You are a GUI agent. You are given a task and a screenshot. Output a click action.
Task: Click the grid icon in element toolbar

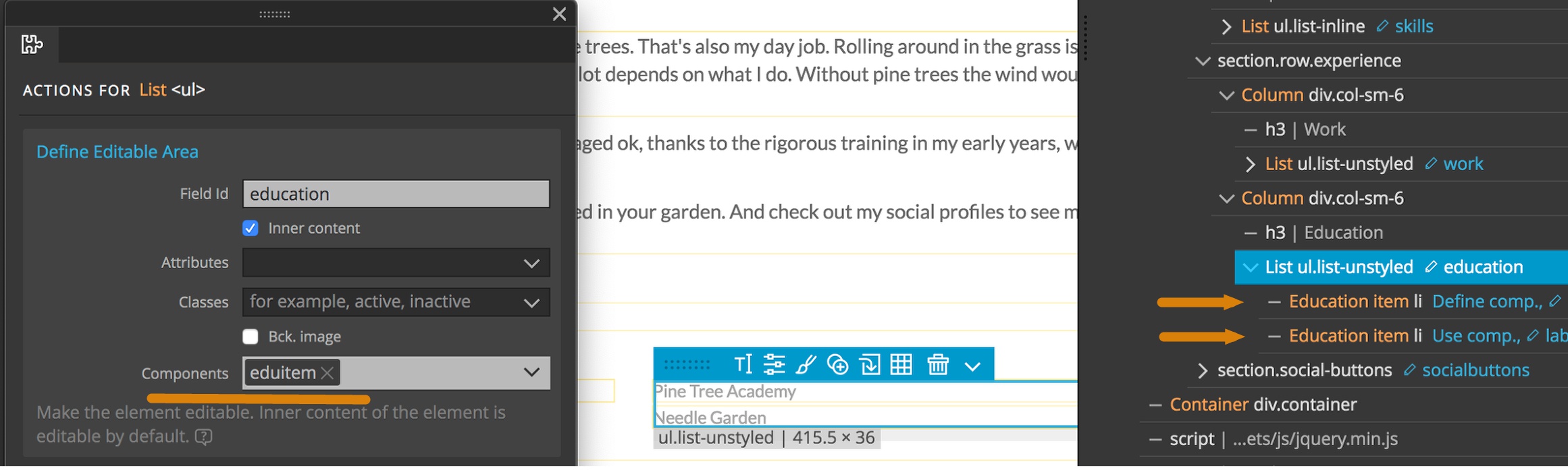coord(901,365)
